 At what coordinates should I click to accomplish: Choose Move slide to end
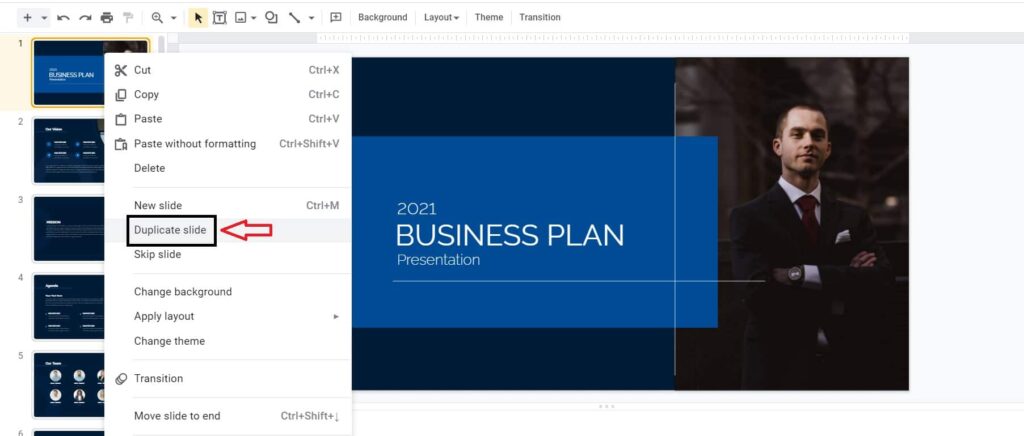[228, 416]
